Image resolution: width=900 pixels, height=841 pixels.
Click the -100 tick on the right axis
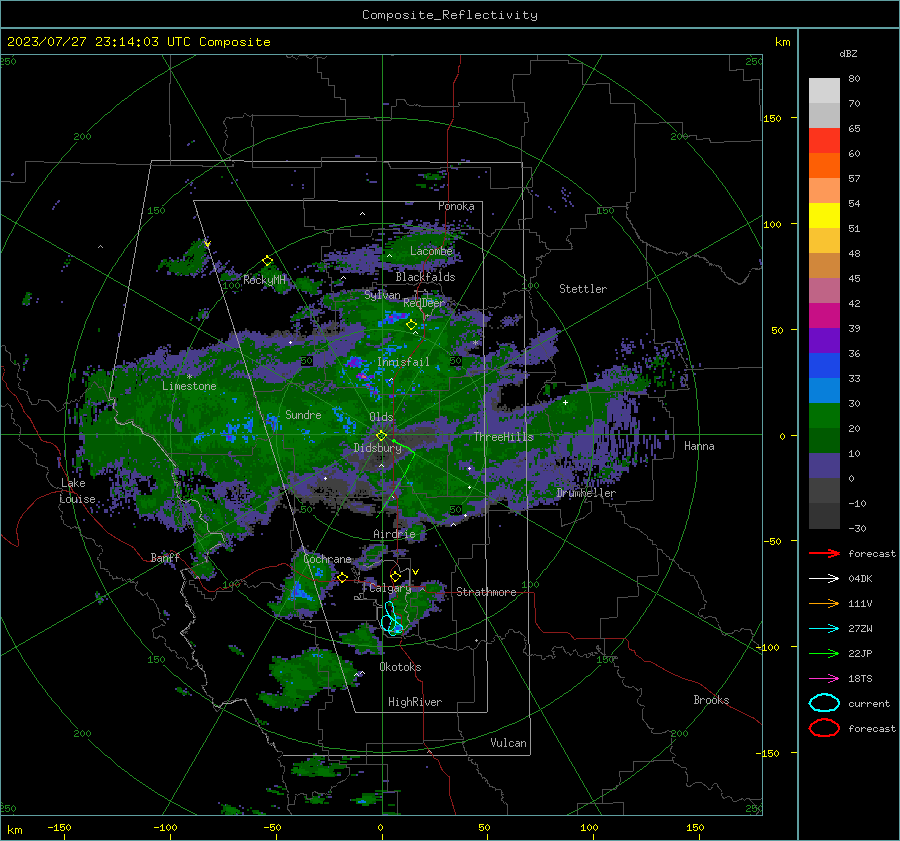pos(769,647)
